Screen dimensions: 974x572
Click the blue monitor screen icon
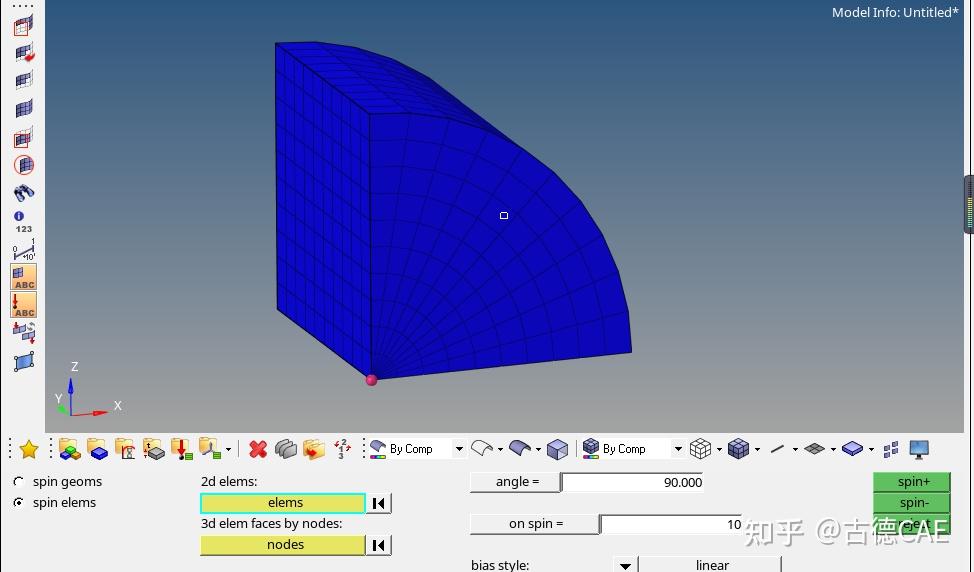(x=919, y=449)
